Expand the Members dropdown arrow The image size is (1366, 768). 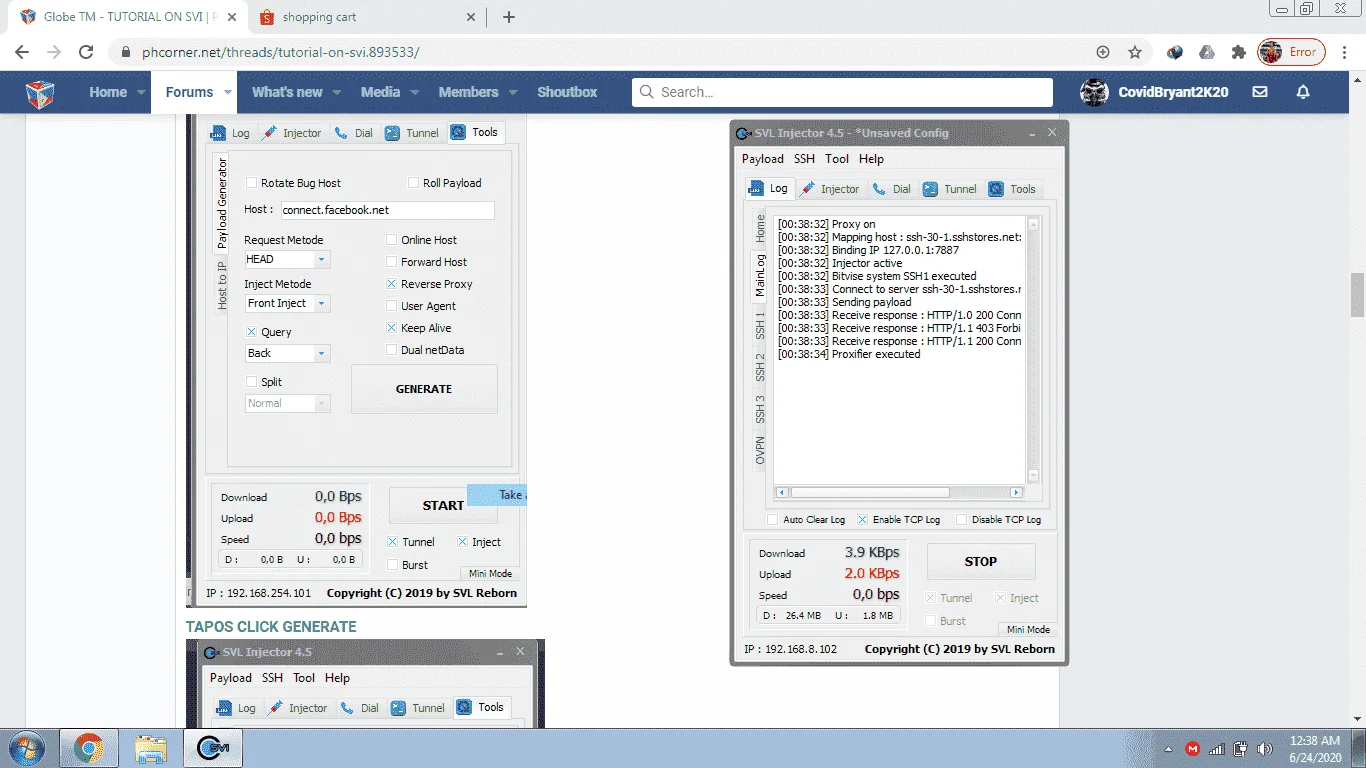pyautogui.click(x=513, y=92)
